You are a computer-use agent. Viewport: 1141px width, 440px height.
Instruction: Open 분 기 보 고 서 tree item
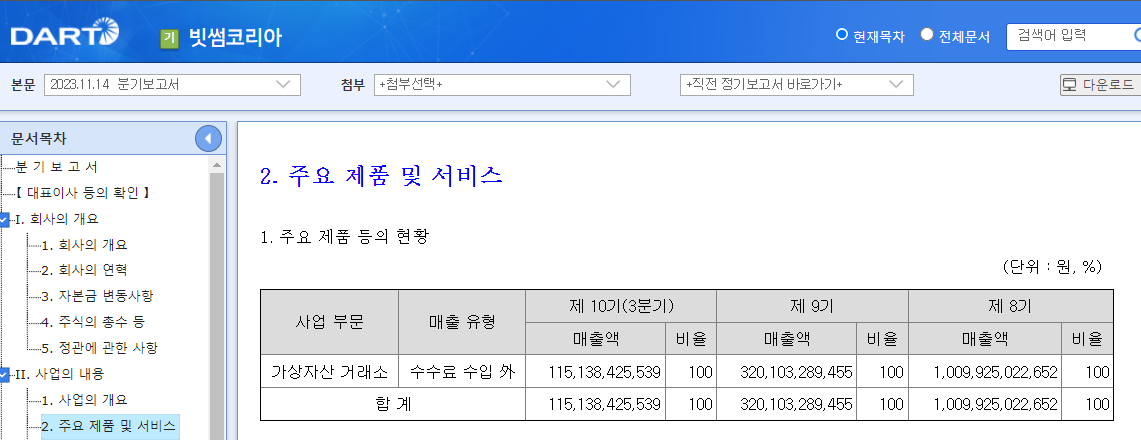coord(57,167)
